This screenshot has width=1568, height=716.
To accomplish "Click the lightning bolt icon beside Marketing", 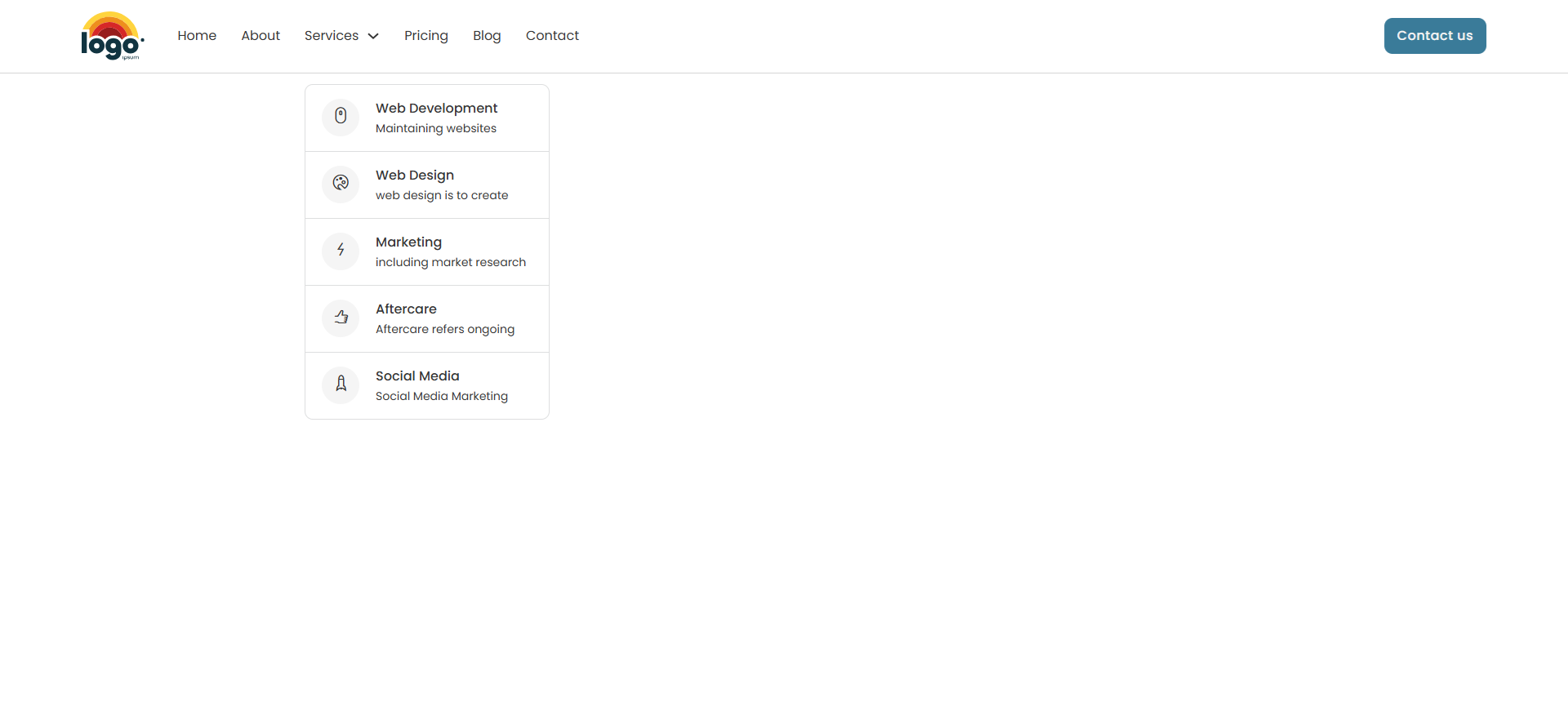I will [341, 251].
